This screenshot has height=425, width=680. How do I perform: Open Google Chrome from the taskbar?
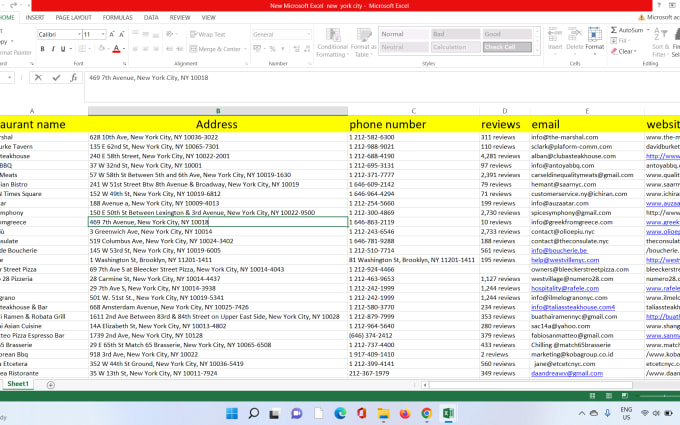[x=426, y=413]
